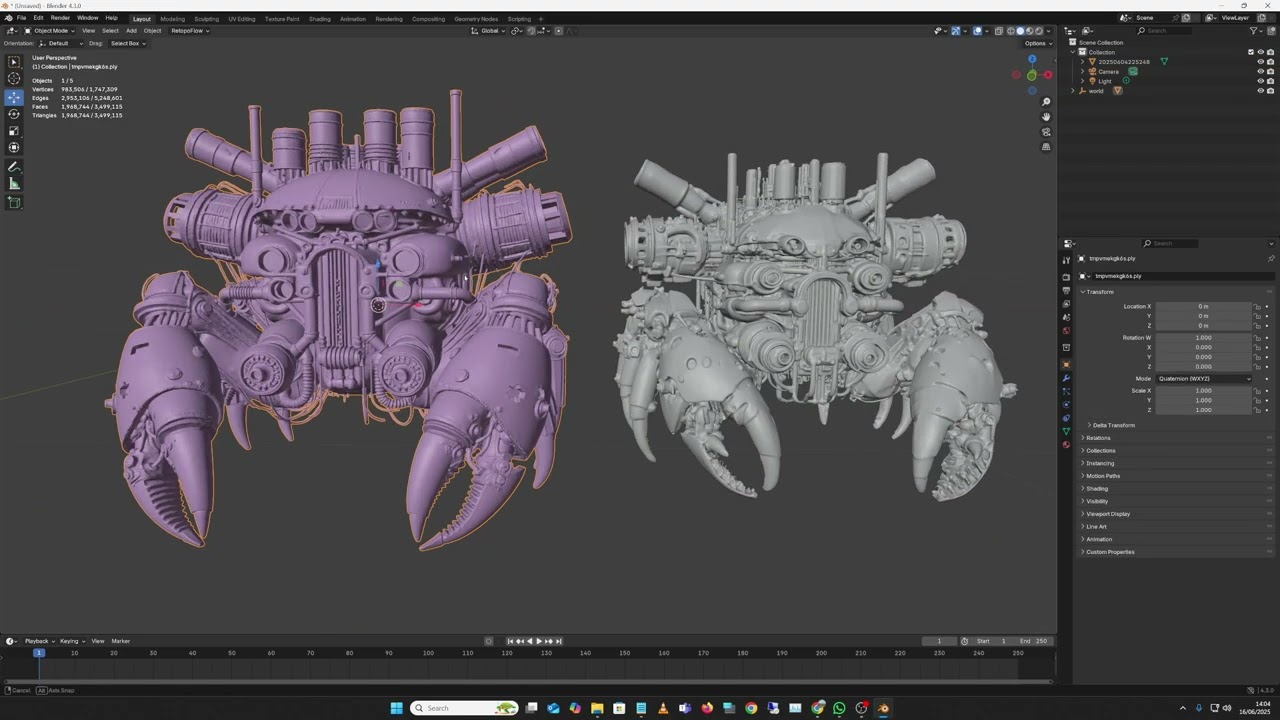
Task: Click the Windows Start button
Action: [x=397, y=708]
